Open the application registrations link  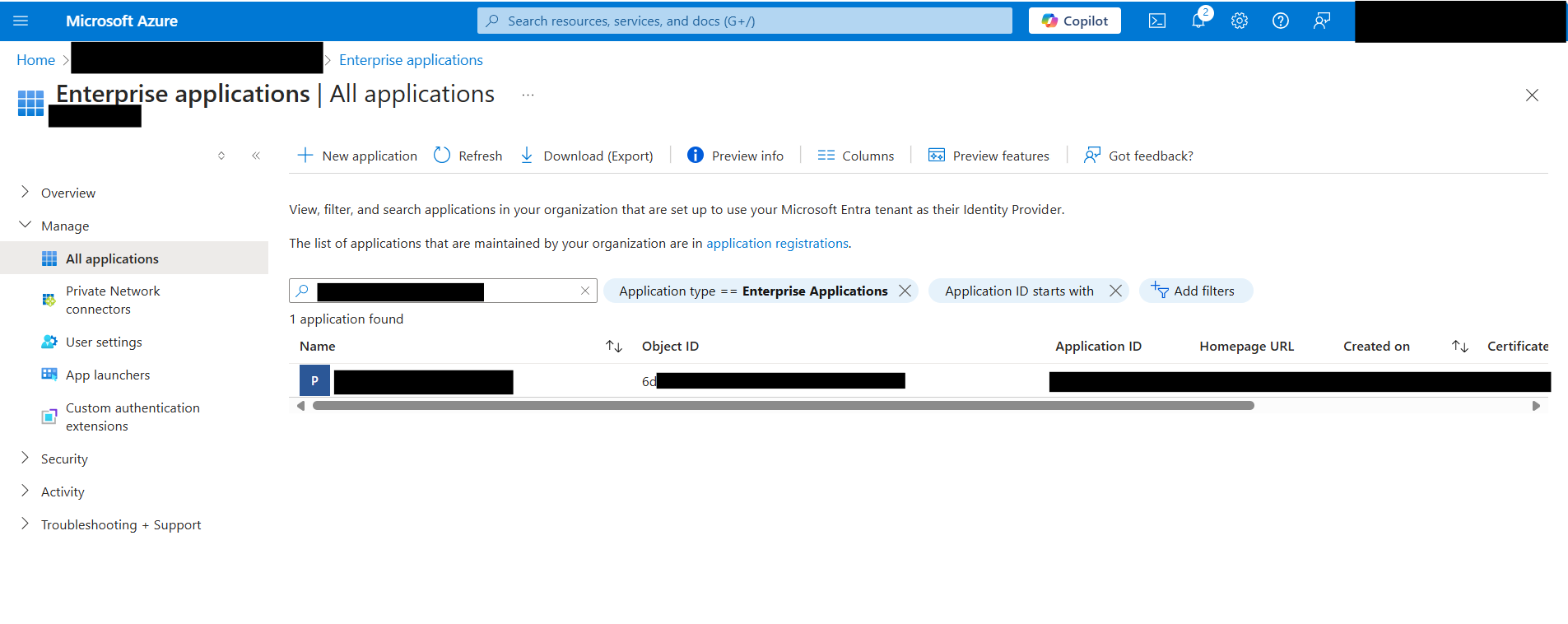coord(777,244)
